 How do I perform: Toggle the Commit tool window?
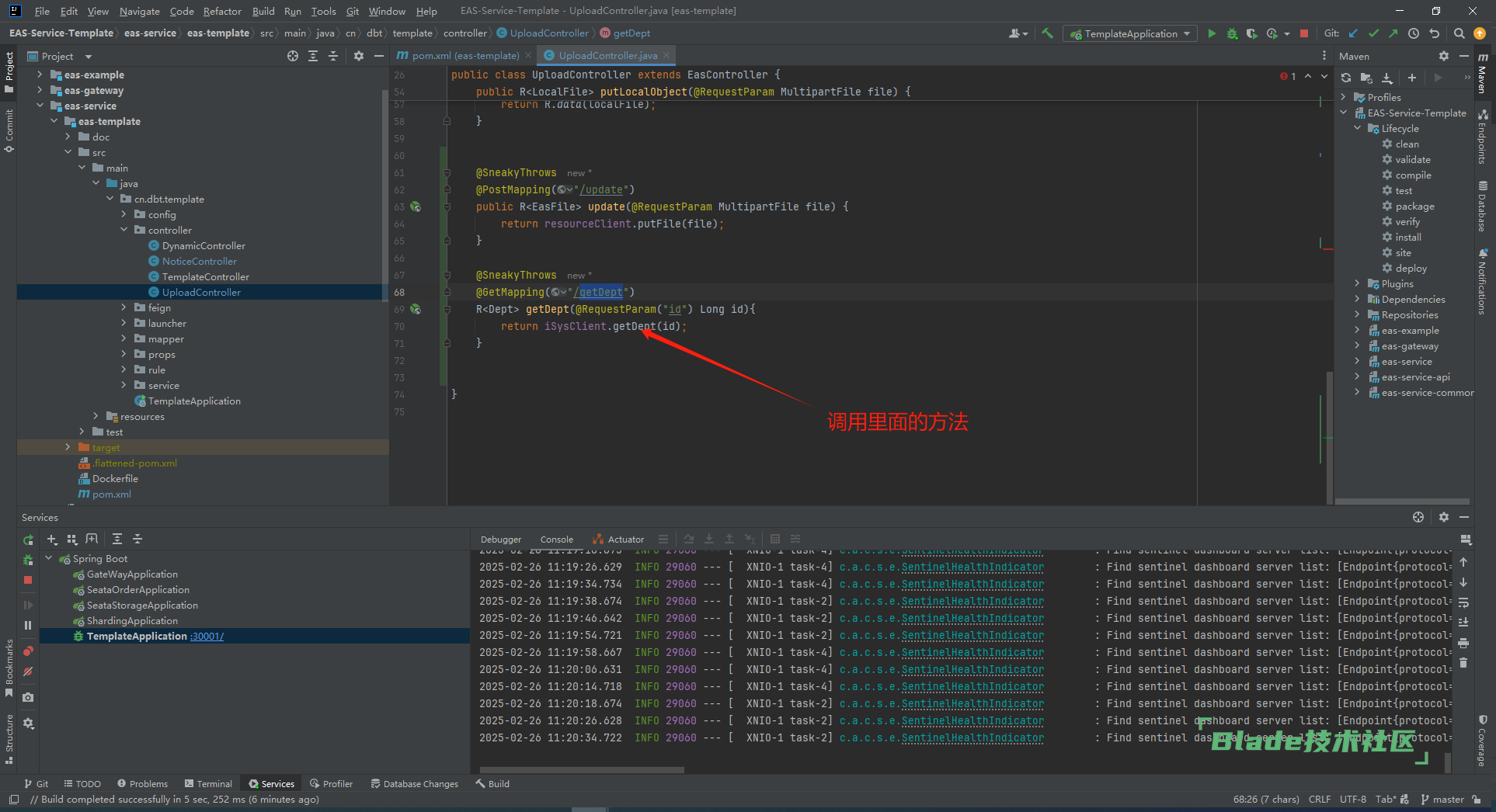(9, 130)
